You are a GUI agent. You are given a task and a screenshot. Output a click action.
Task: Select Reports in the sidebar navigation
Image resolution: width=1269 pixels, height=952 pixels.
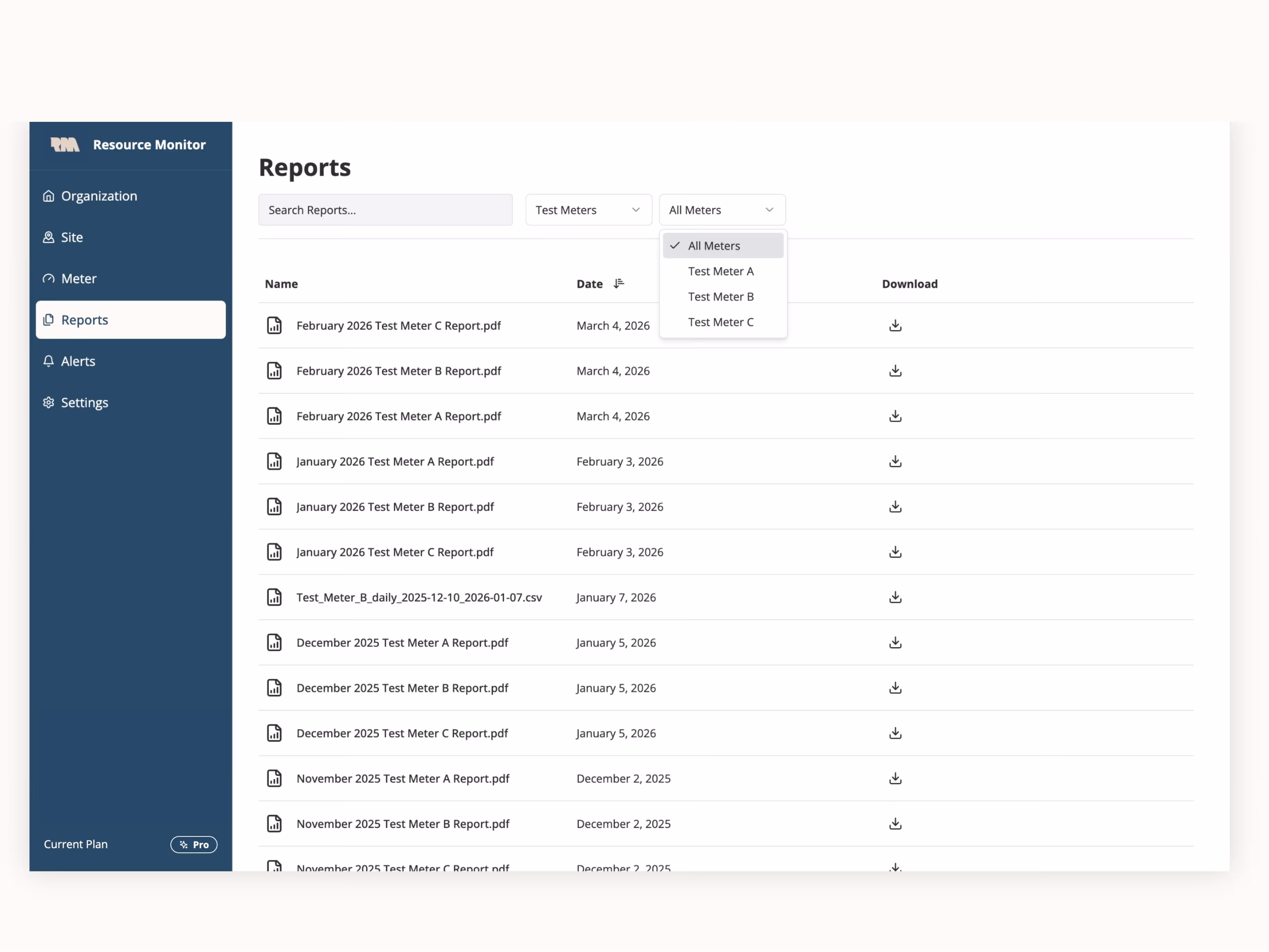84,319
